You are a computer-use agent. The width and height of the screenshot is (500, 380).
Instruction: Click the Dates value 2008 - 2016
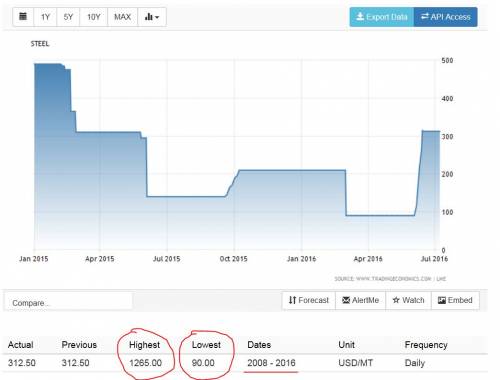pyautogui.click(x=271, y=363)
